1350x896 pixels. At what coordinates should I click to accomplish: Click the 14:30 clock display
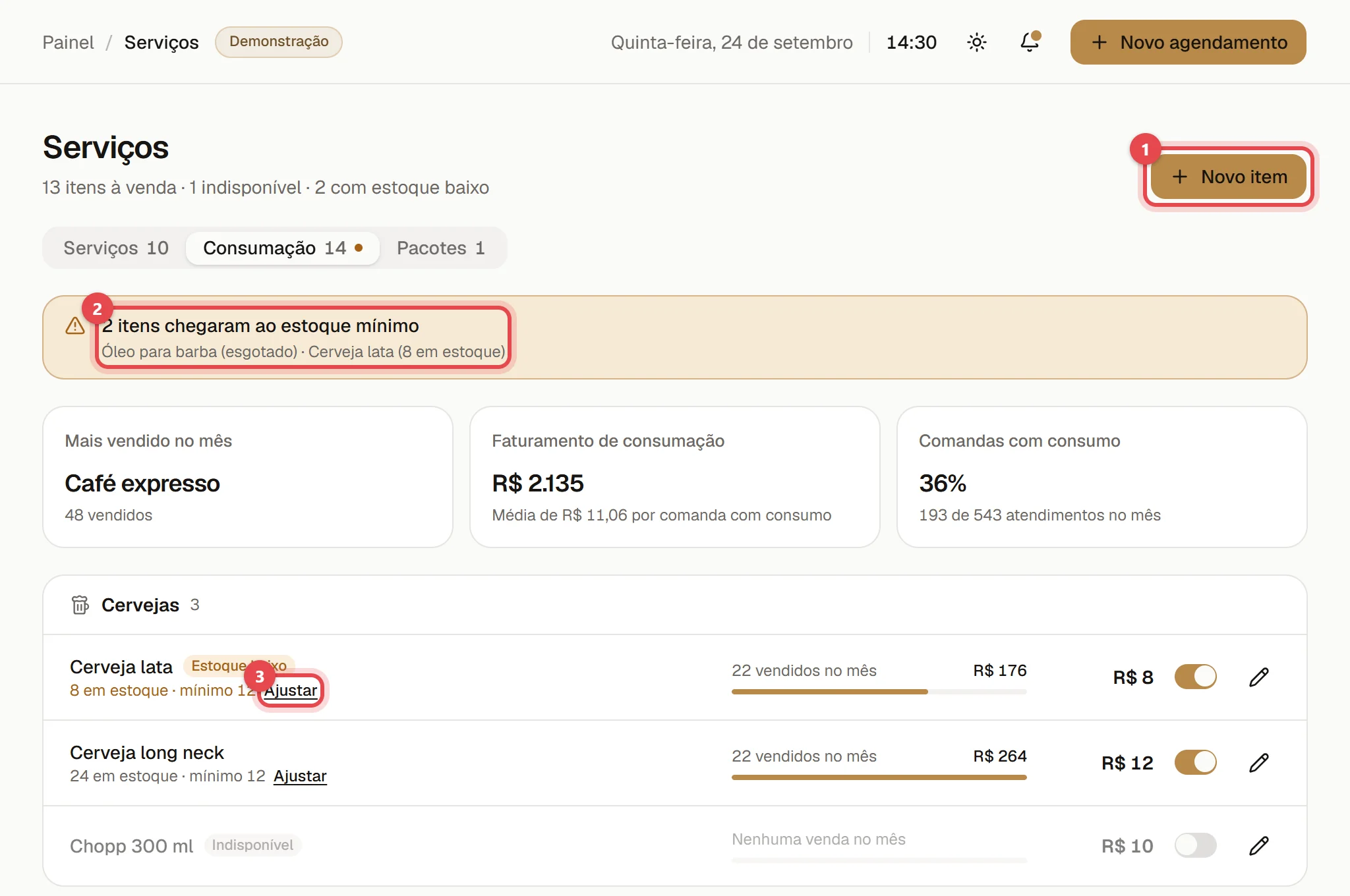(x=912, y=42)
